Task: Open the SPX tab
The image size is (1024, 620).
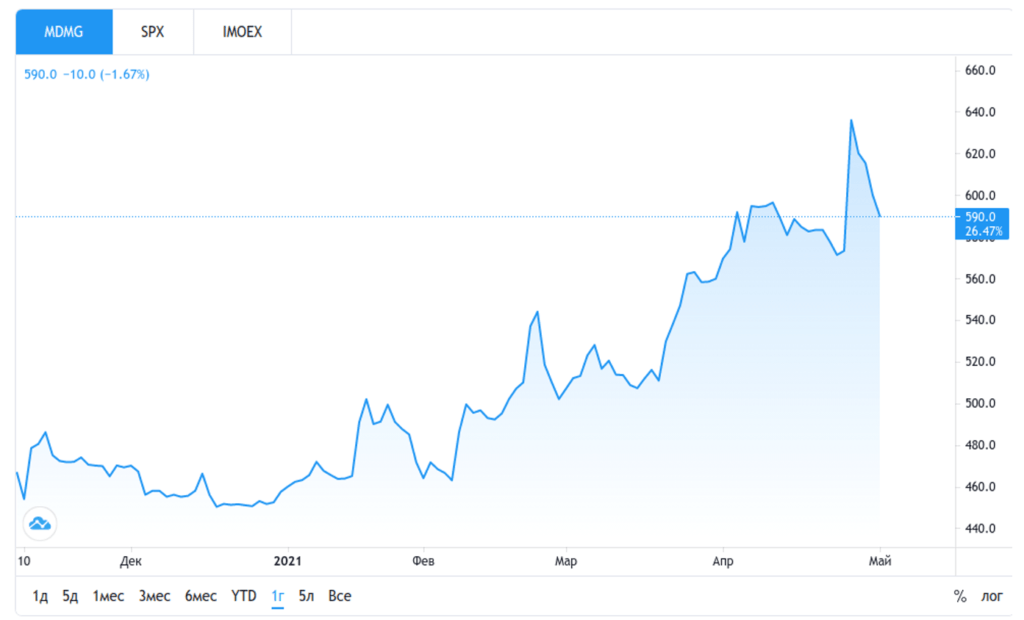Action: point(152,32)
